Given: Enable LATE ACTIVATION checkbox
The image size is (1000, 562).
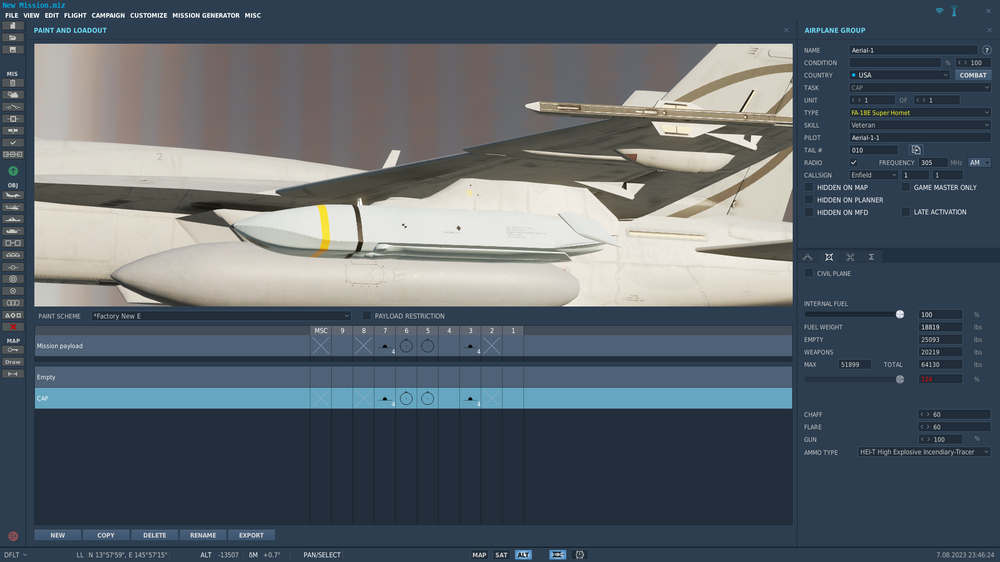Looking at the screenshot, I should 906,212.
